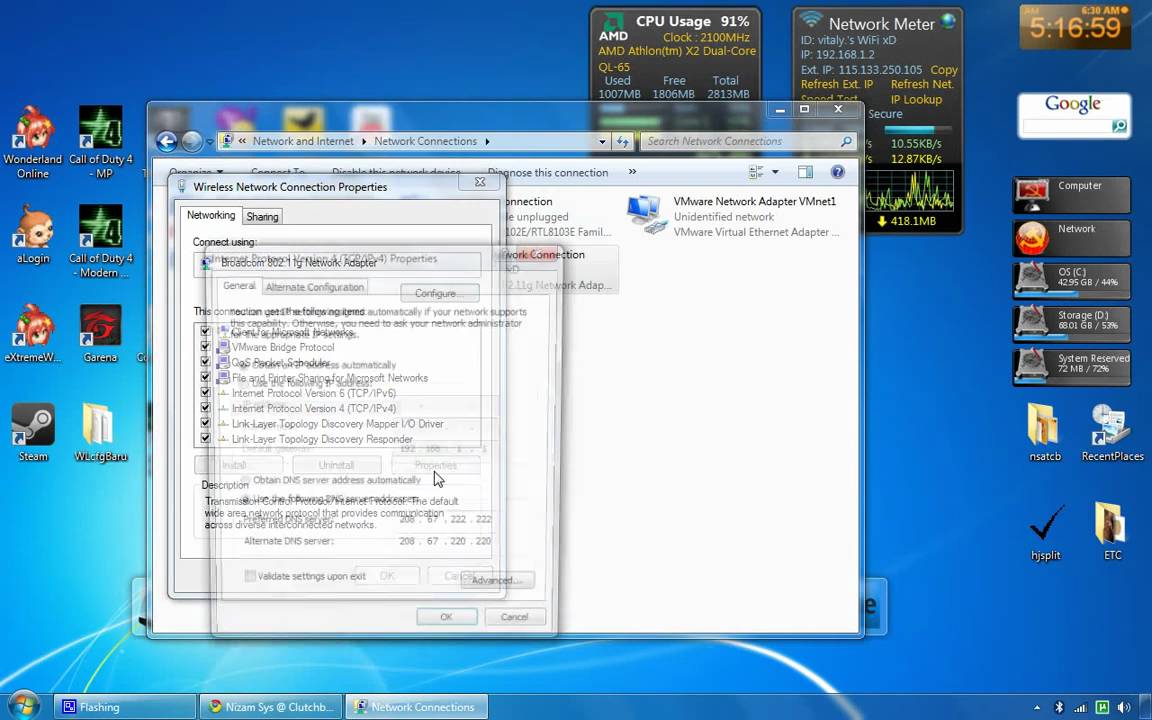Select the Internet Protocol Version 4 (TCP/IPv4) row

click(x=314, y=408)
